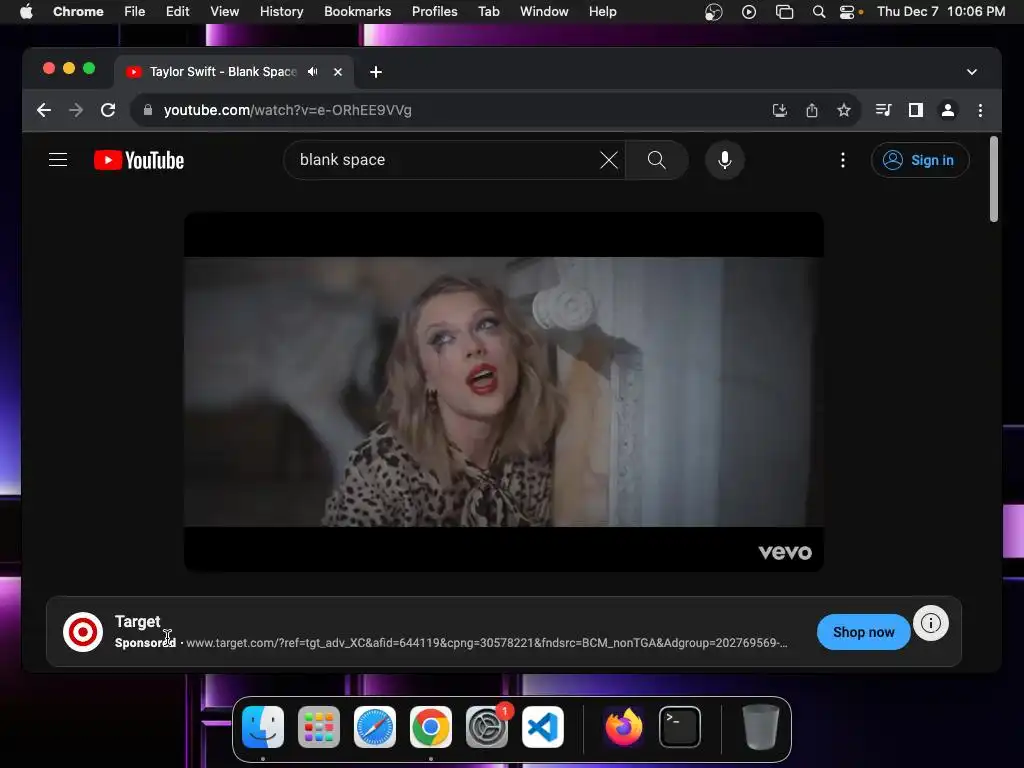Open the File menu
The width and height of the screenshot is (1024, 768).
coord(135,11)
